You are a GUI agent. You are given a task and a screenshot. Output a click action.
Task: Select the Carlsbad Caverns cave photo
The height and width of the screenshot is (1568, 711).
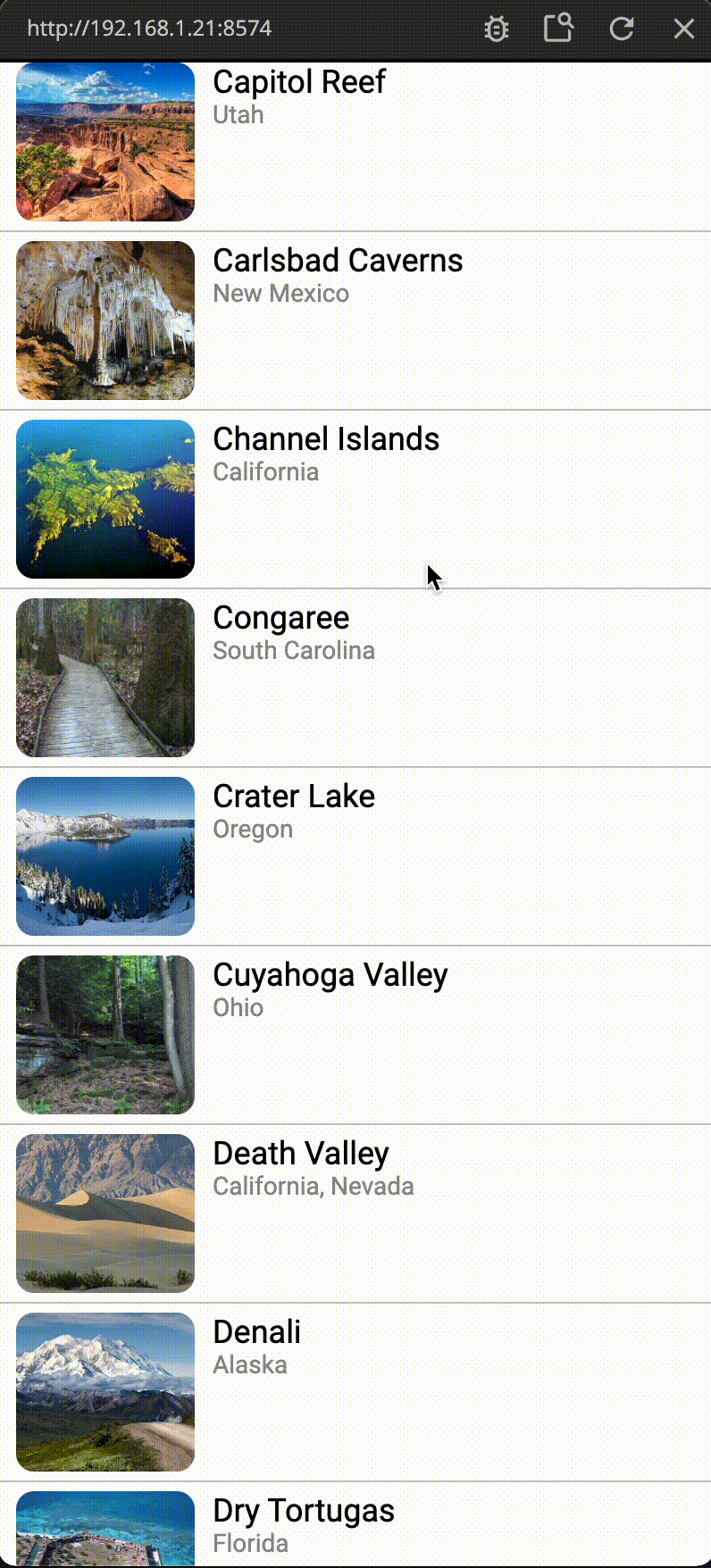tap(105, 320)
